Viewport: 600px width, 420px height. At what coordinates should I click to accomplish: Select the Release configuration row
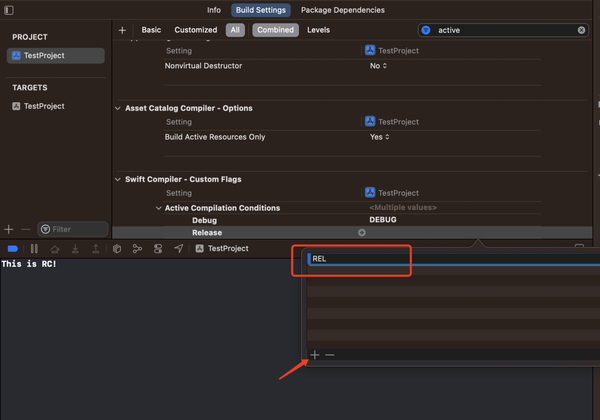click(x=352, y=233)
